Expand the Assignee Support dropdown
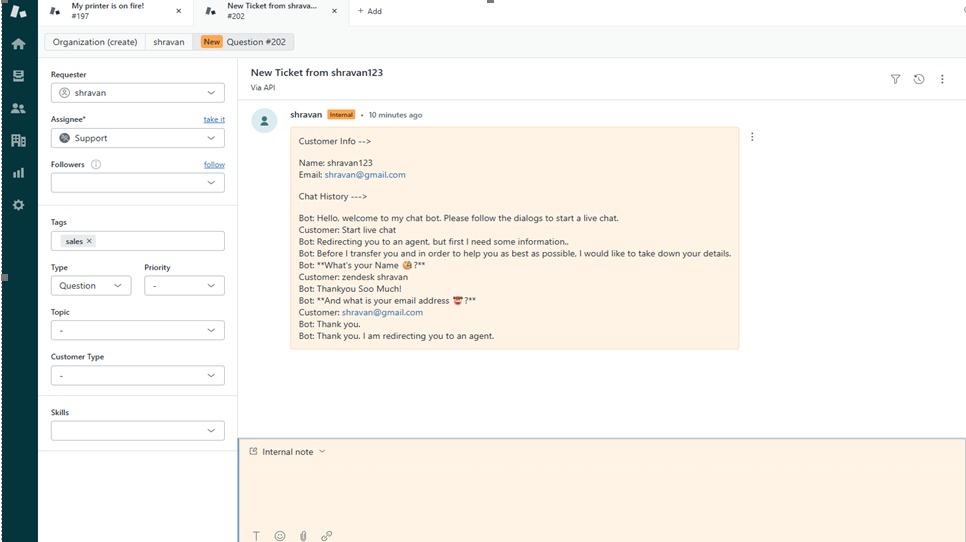Viewport: 966px width, 542px height. [137, 138]
